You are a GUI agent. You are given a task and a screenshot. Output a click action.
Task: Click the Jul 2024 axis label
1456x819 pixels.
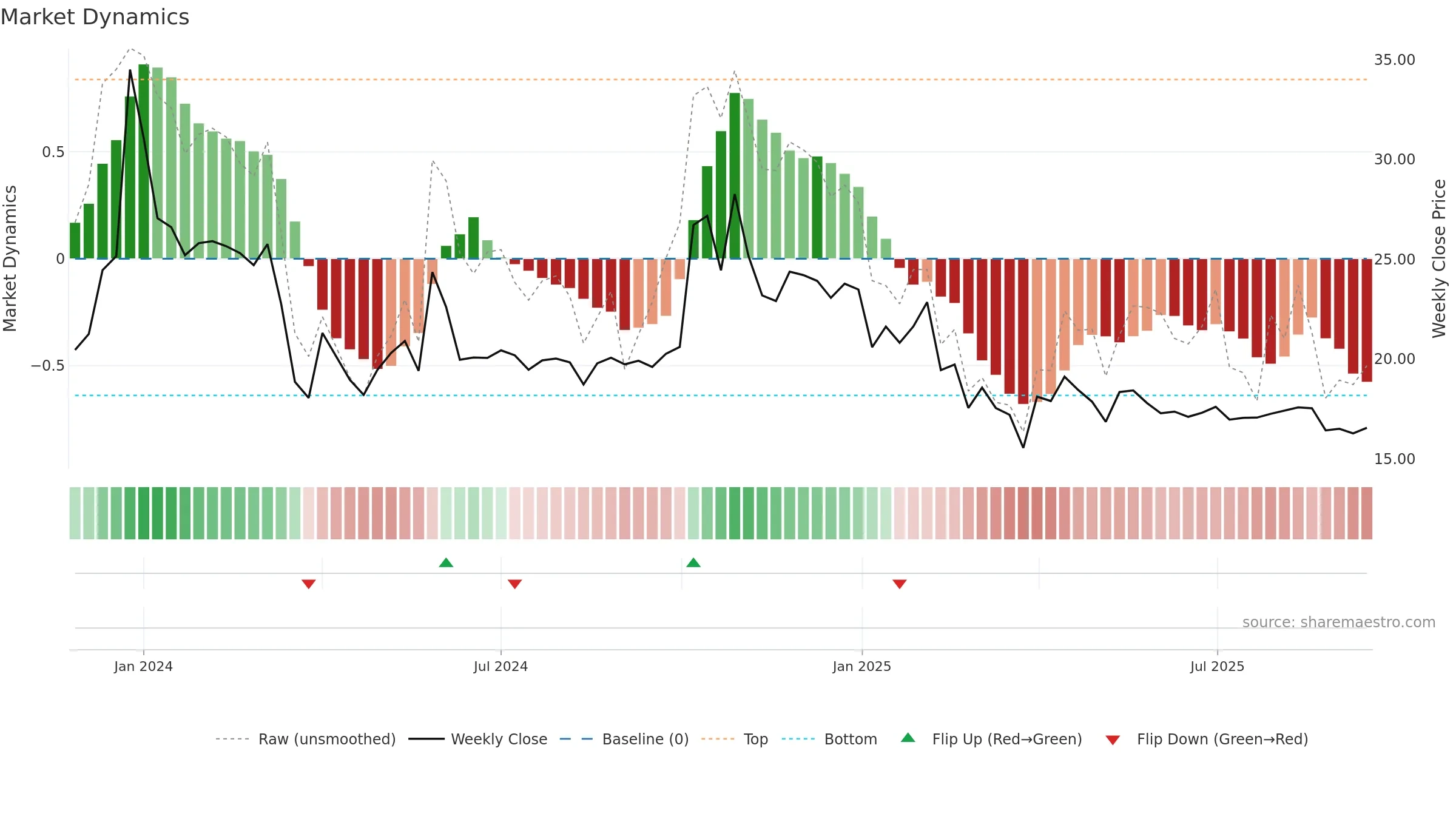point(500,666)
